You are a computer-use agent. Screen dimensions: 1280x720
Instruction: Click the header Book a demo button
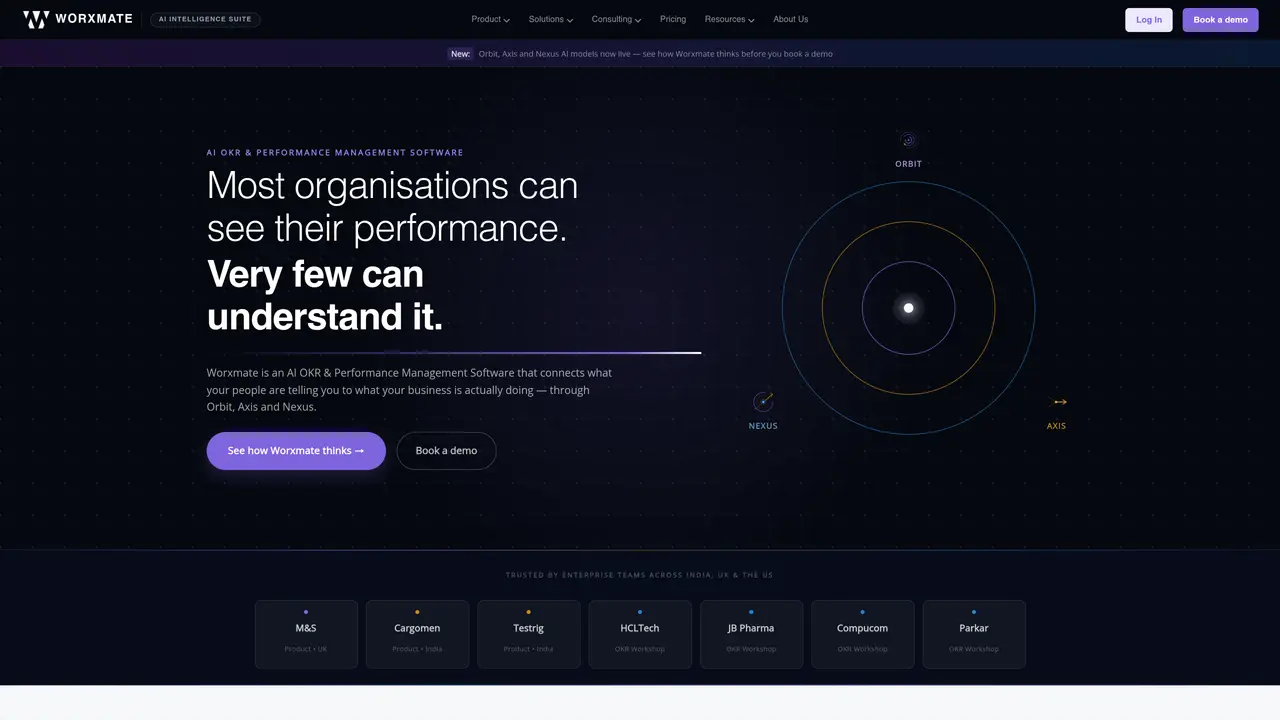pyautogui.click(x=1220, y=20)
